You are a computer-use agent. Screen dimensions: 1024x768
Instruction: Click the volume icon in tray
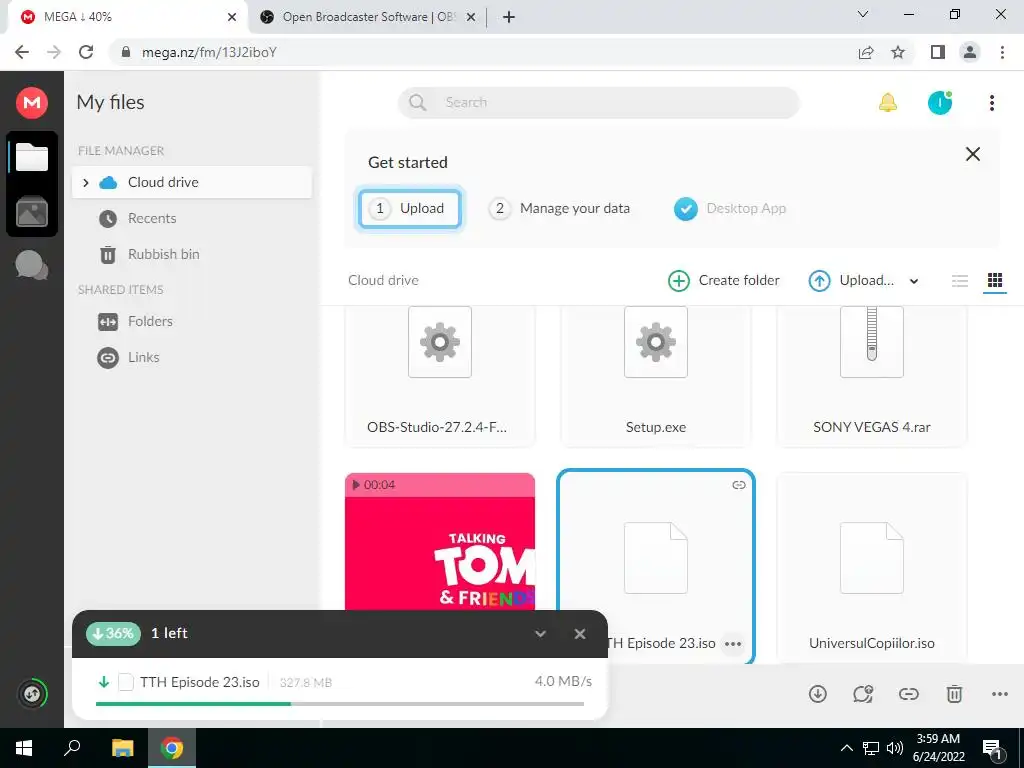[x=894, y=748]
